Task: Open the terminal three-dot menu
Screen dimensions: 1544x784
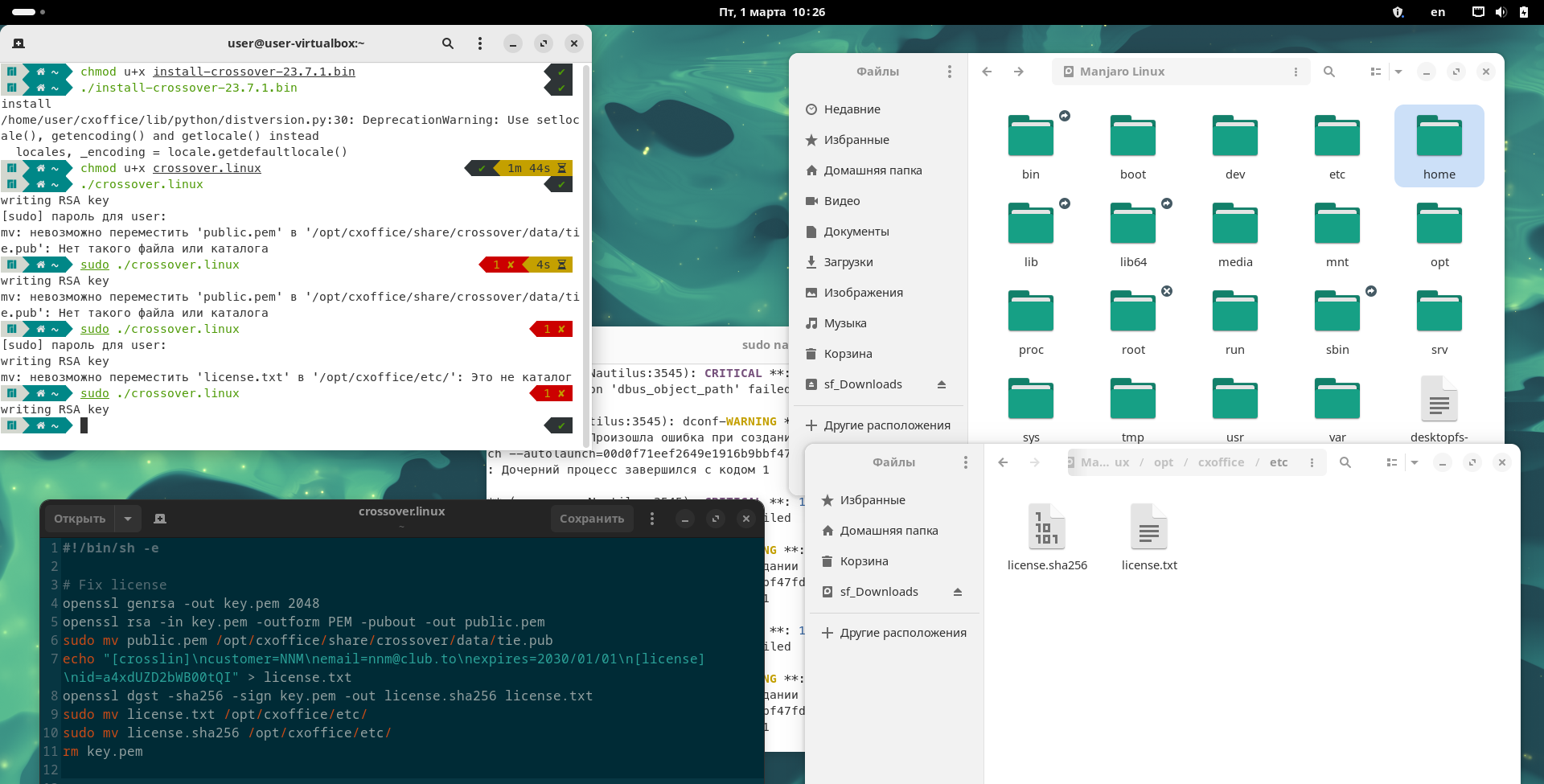Action: (x=480, y=43)
